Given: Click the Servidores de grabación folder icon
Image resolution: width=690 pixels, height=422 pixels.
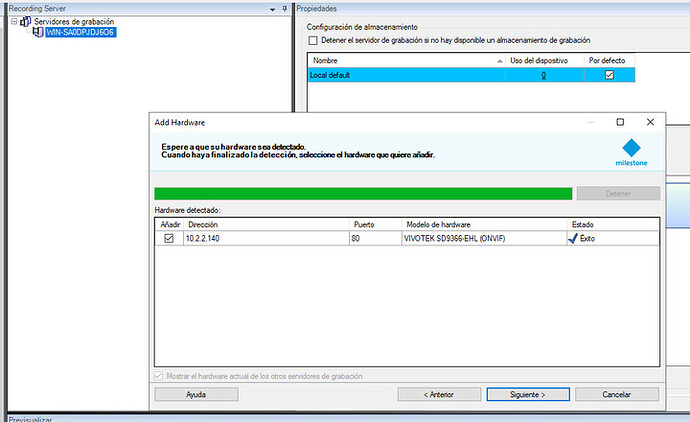Looking at the screenshot, I should pos(25,21).
